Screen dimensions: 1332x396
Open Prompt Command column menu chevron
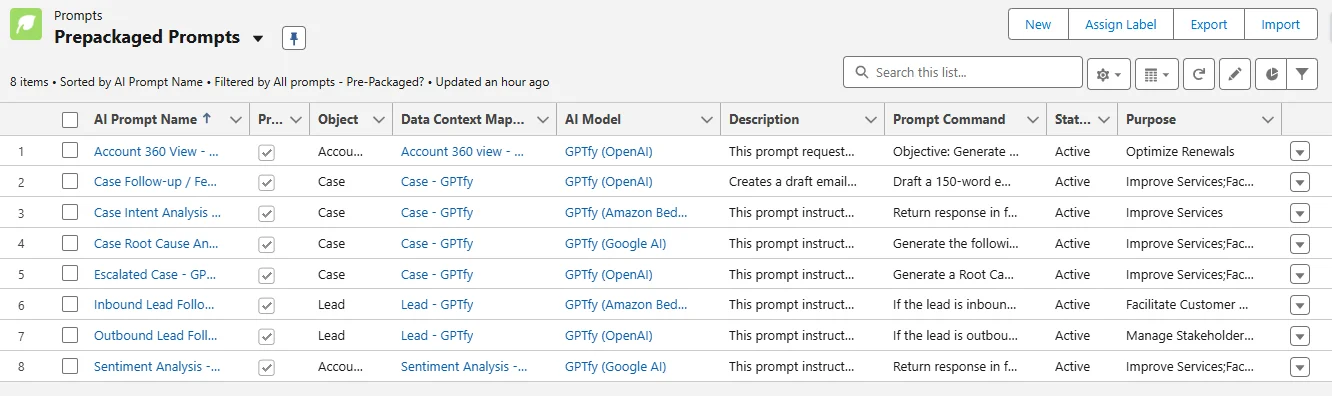(x=1032, y=120)
